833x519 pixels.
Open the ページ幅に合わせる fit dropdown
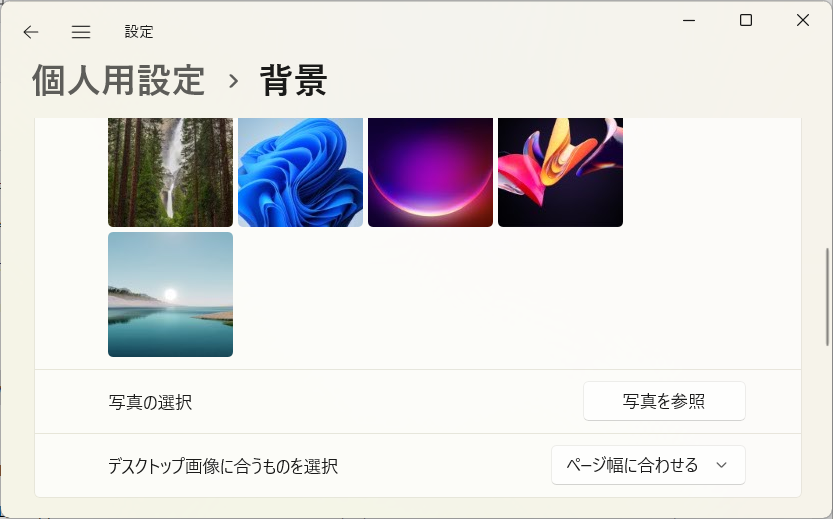coord(648,465)
